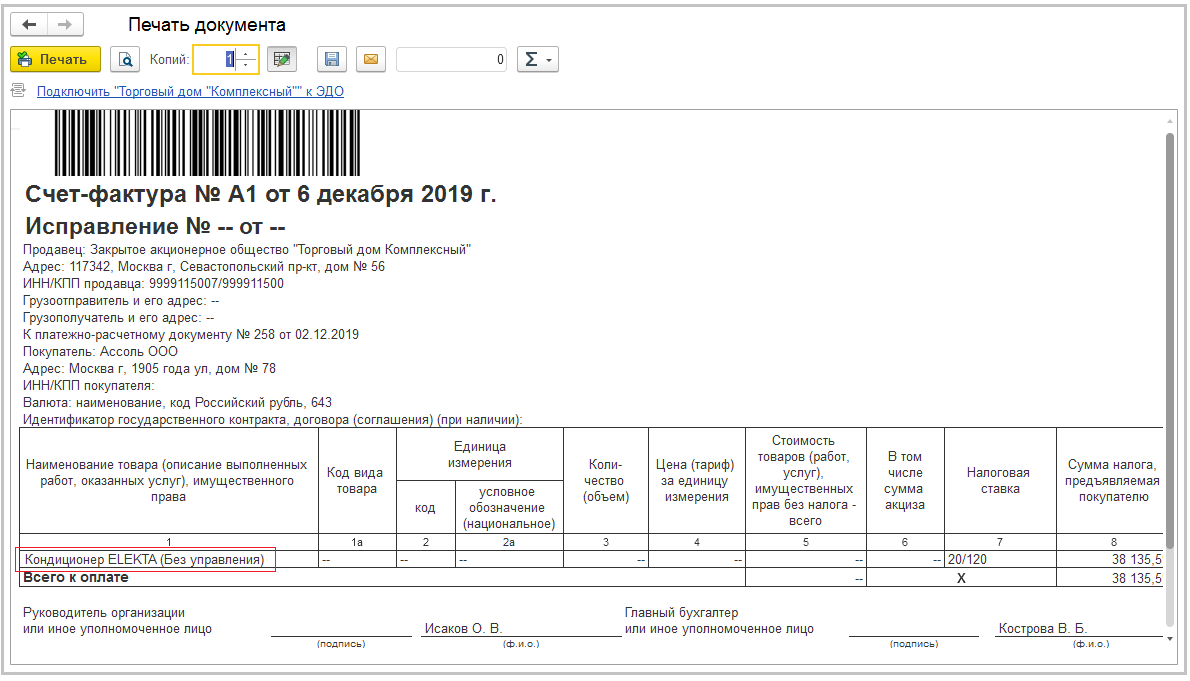
Task: Click the Код вида товара column header
Action: point(356,481)
